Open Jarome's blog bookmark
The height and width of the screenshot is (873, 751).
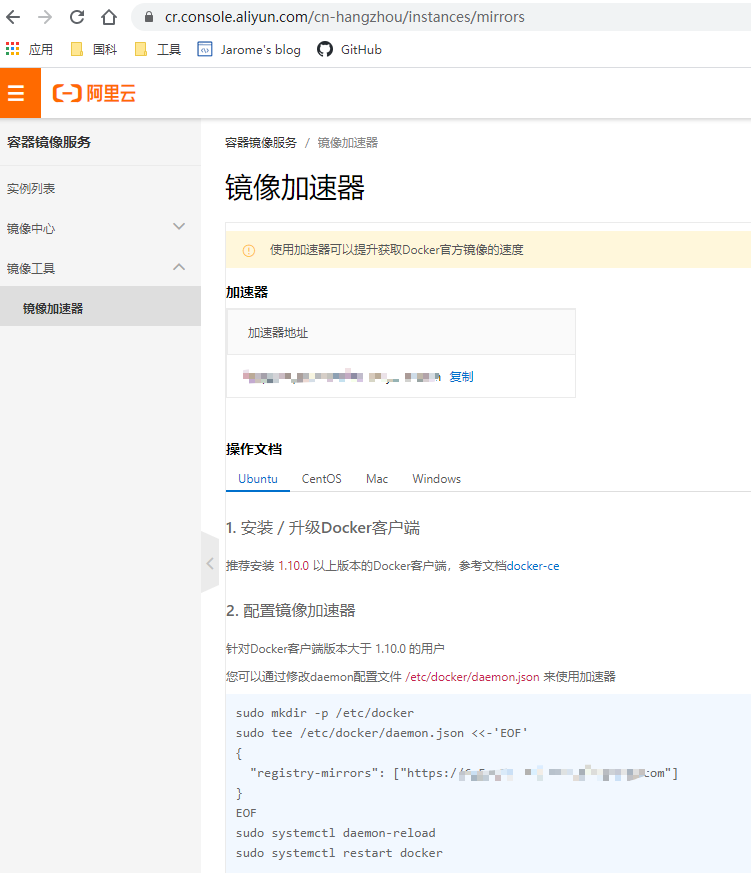(249, 49)
